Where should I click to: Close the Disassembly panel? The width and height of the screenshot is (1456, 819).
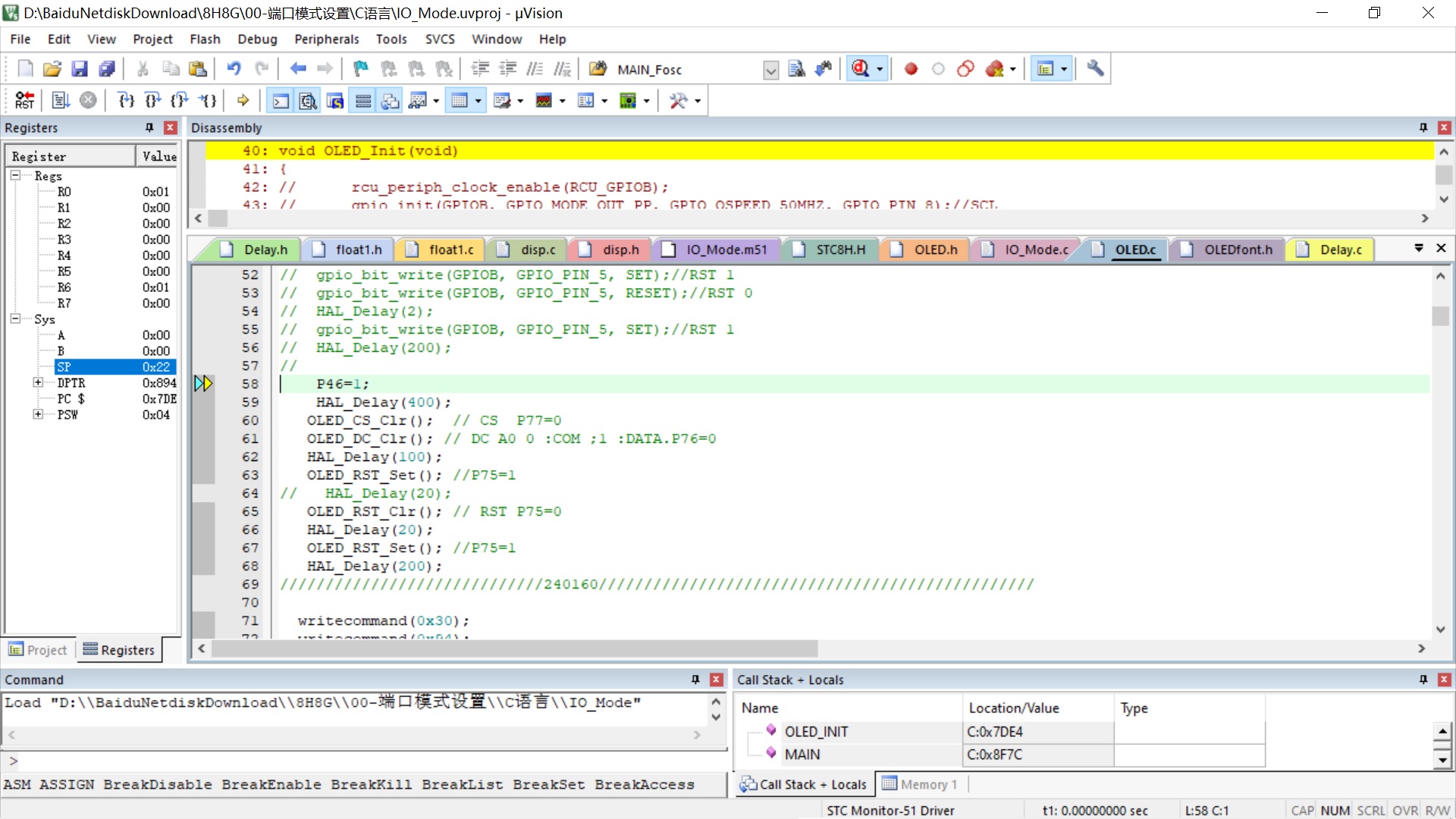[1444, 127]
